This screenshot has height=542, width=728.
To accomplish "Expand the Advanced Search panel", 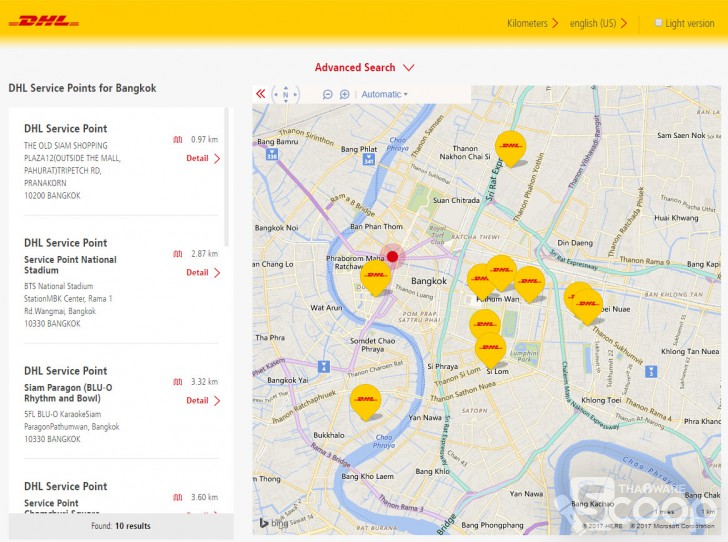I will 364,68.
